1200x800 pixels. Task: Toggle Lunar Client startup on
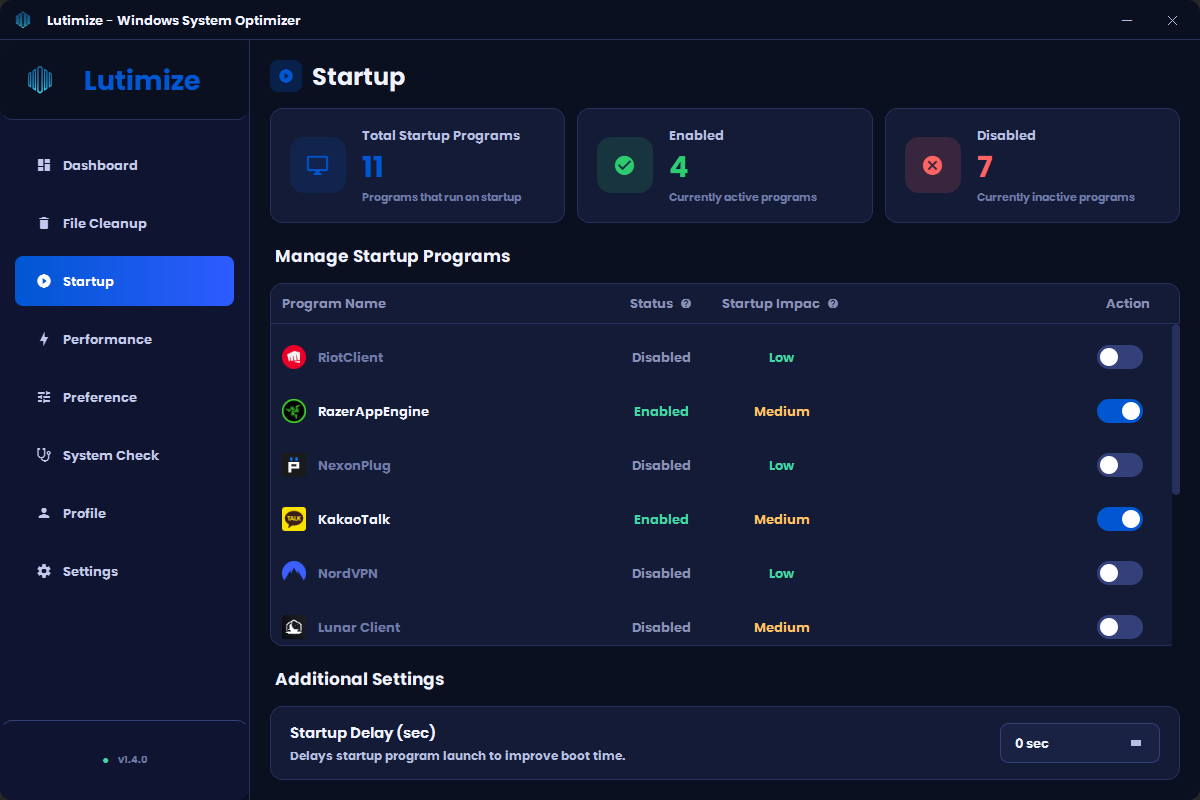click(1120, 627)
